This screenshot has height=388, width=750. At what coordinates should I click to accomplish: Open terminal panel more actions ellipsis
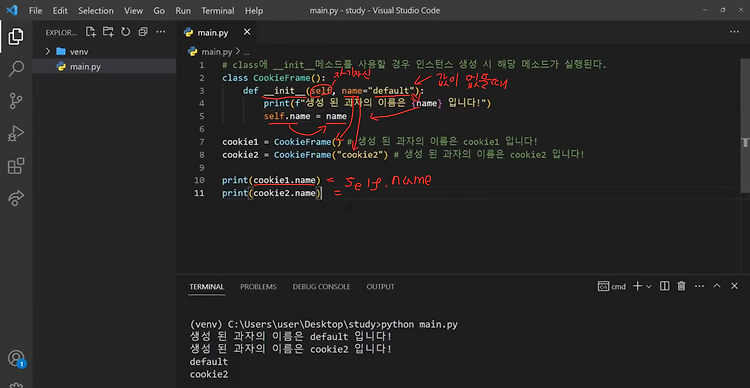point(699,286)
